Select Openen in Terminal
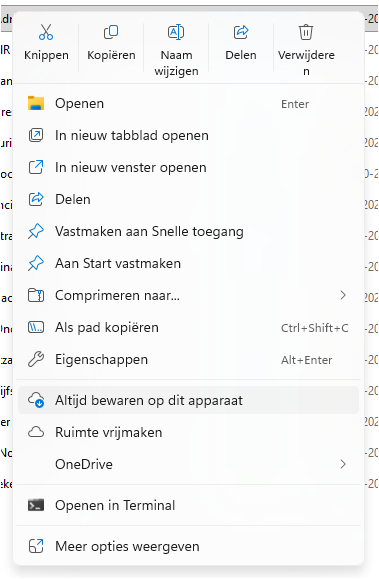The width and height of the screenshot is (379, 579). point(188,505)
